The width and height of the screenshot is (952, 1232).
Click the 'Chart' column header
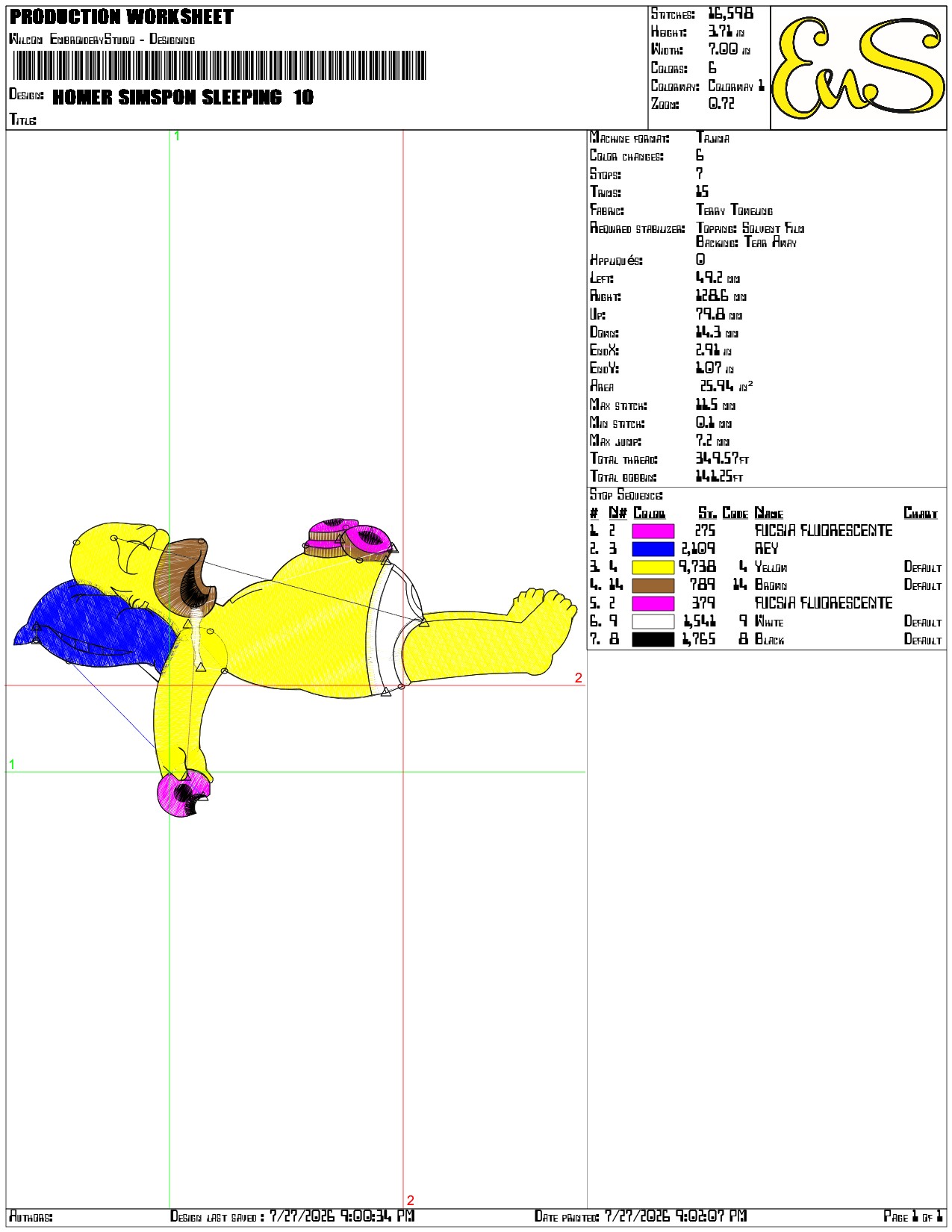coord(921,513)
